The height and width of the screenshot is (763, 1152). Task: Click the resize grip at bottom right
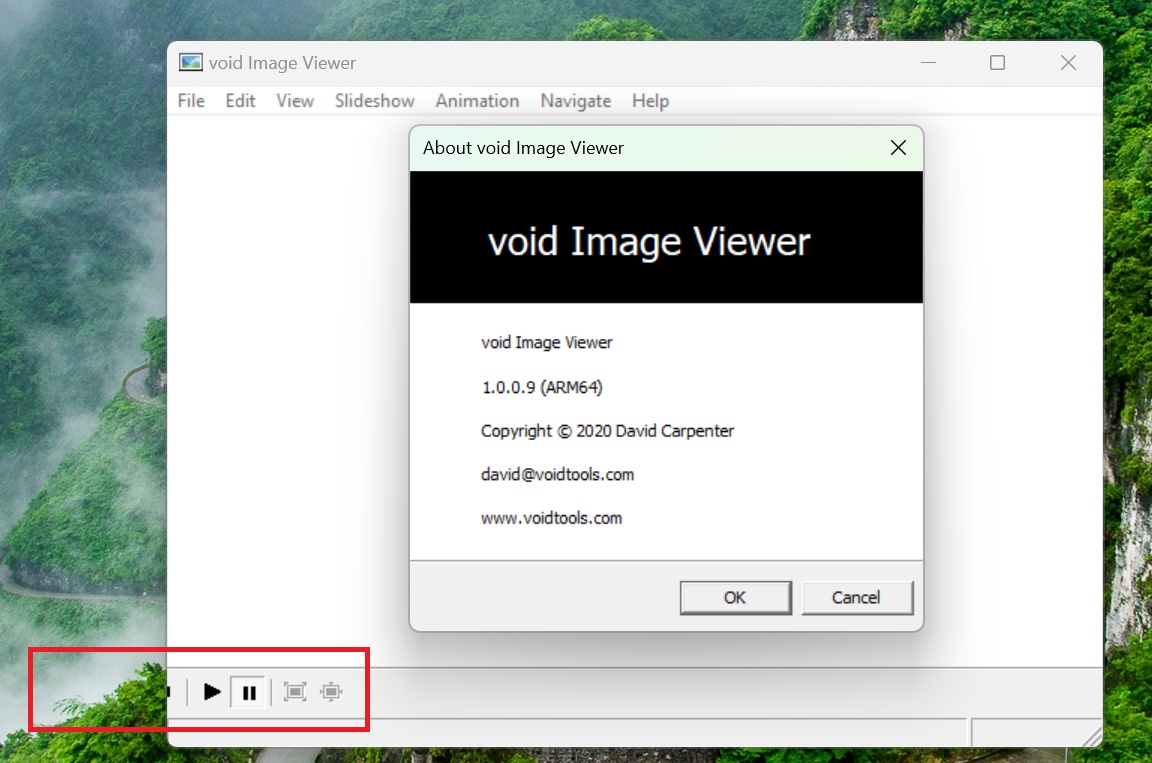click(1090, 740)
